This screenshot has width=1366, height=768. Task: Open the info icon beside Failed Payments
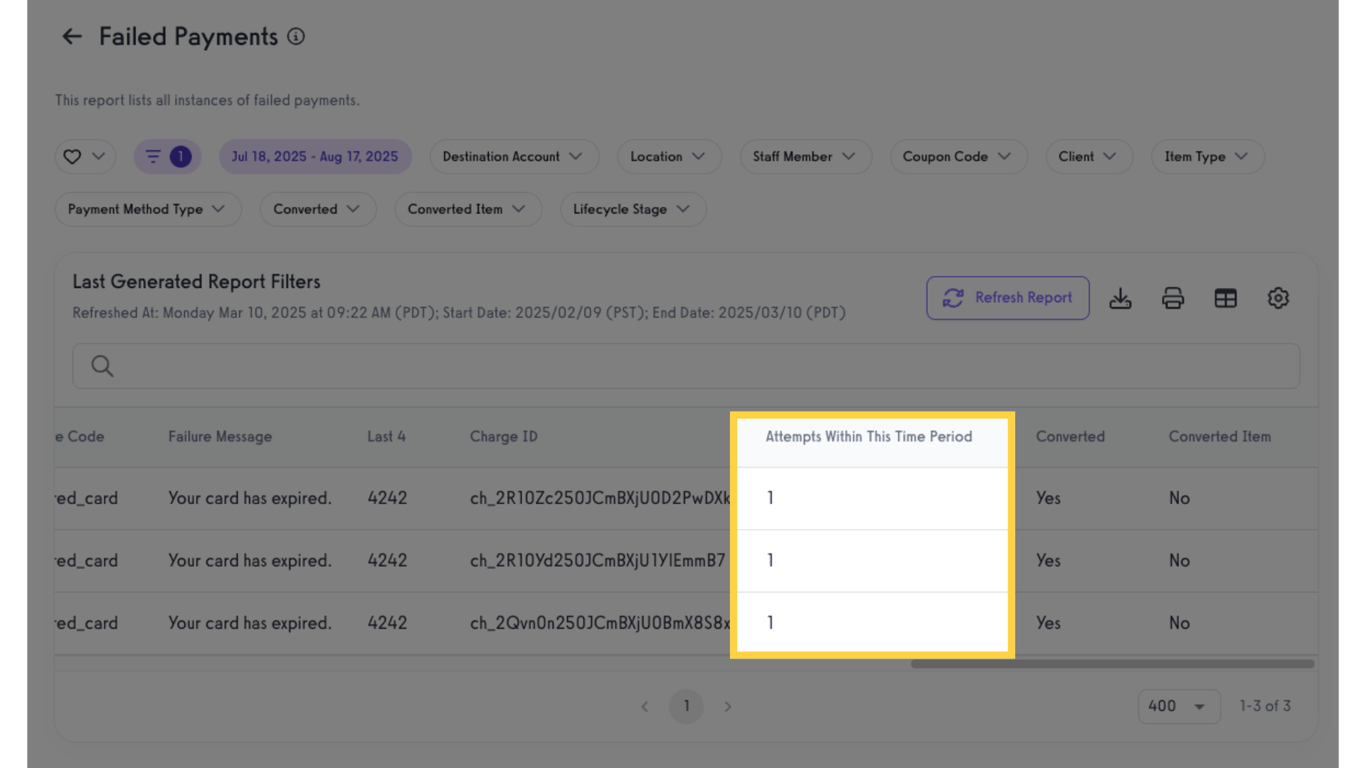(x=296, y=37)
